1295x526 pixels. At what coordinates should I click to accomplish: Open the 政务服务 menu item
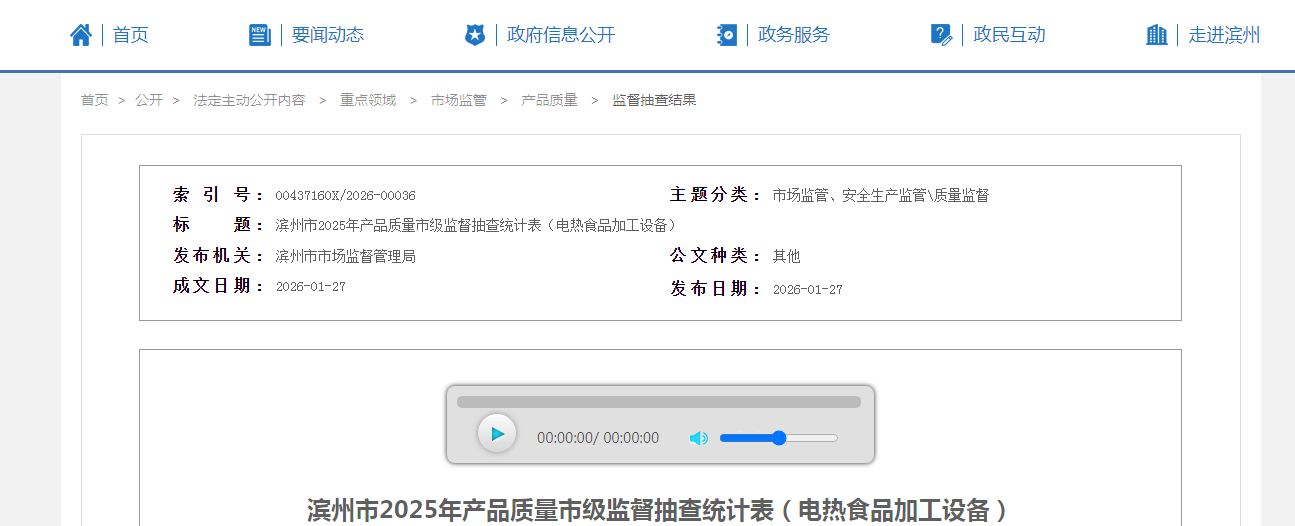793,35
